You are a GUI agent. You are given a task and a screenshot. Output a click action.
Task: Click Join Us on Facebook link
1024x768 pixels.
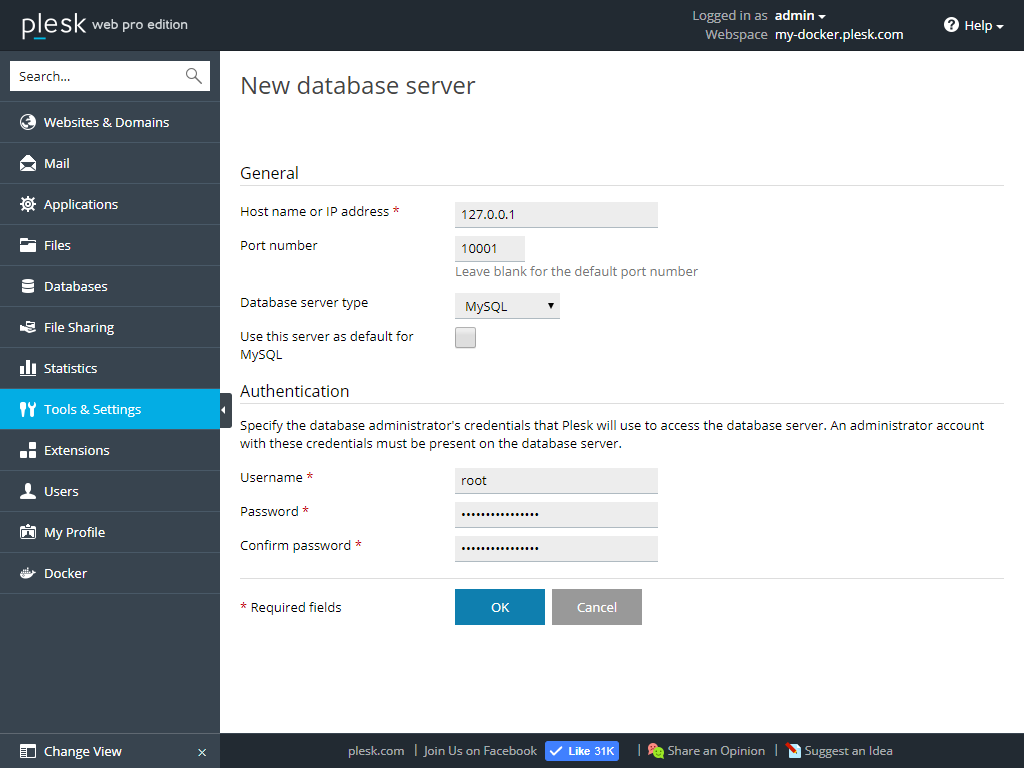coord(480,751)
